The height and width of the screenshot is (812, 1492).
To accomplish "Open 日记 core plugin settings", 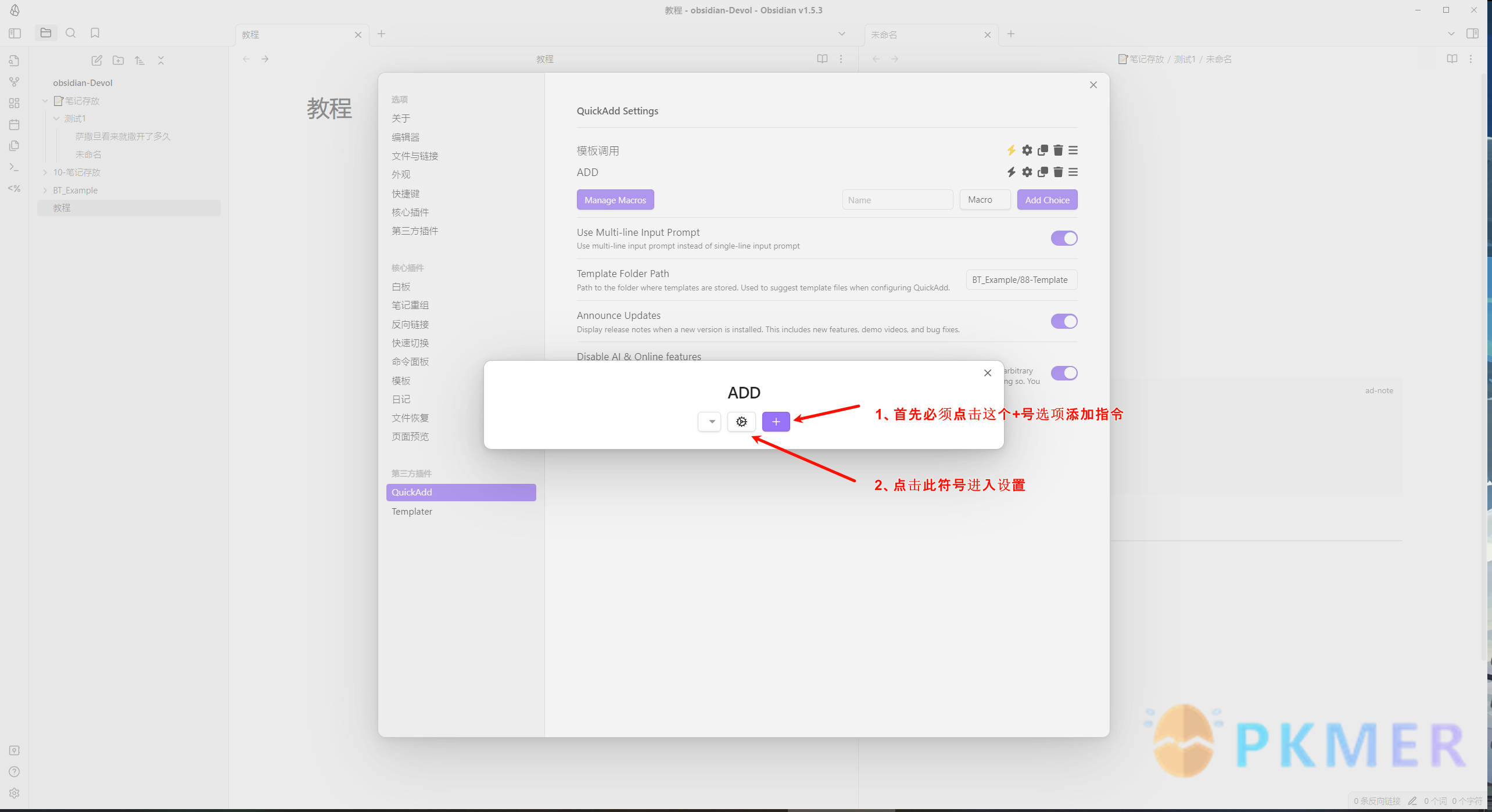I will (x=401, y=399).
